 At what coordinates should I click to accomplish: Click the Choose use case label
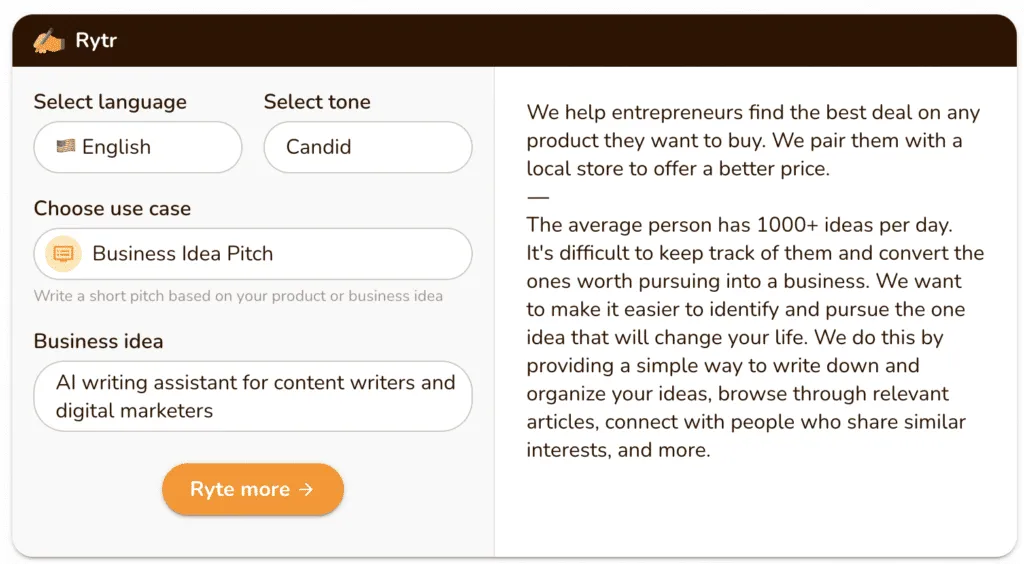[112, 208]
